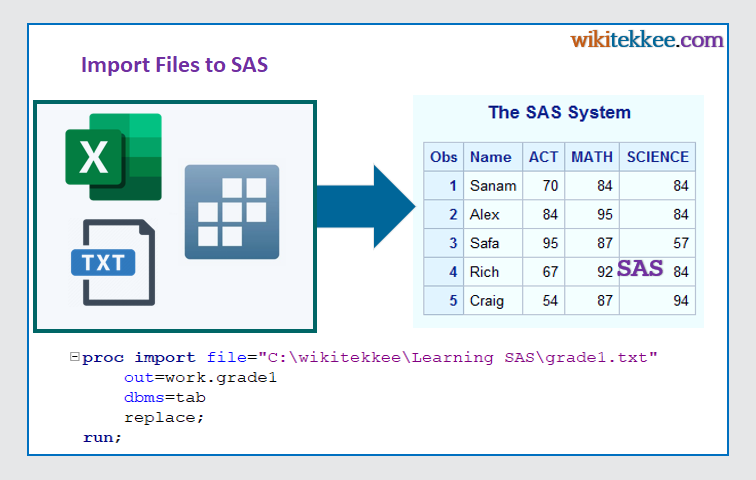Click Craig in the Name column
Image resolution: width=756 pixels, height=480 pixels.
point(487,301)
